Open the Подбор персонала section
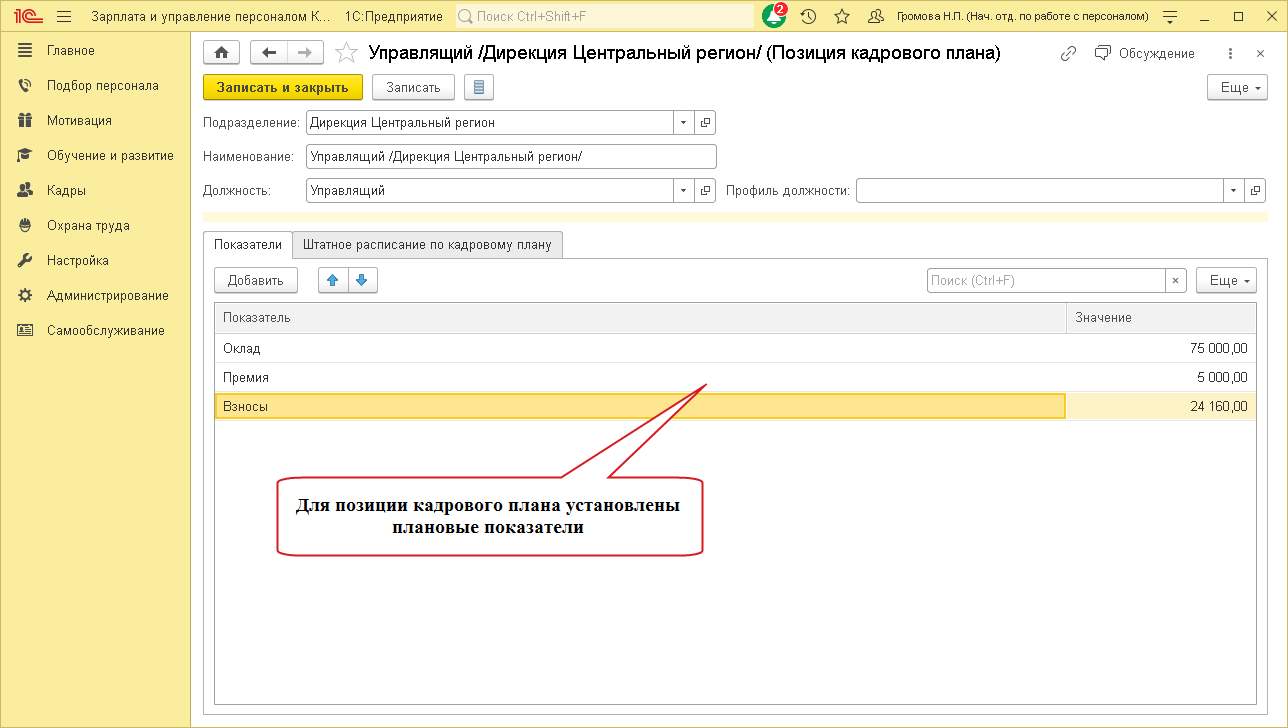The width and height of the screenshot is (1288, 728). [x=102, y=86]
